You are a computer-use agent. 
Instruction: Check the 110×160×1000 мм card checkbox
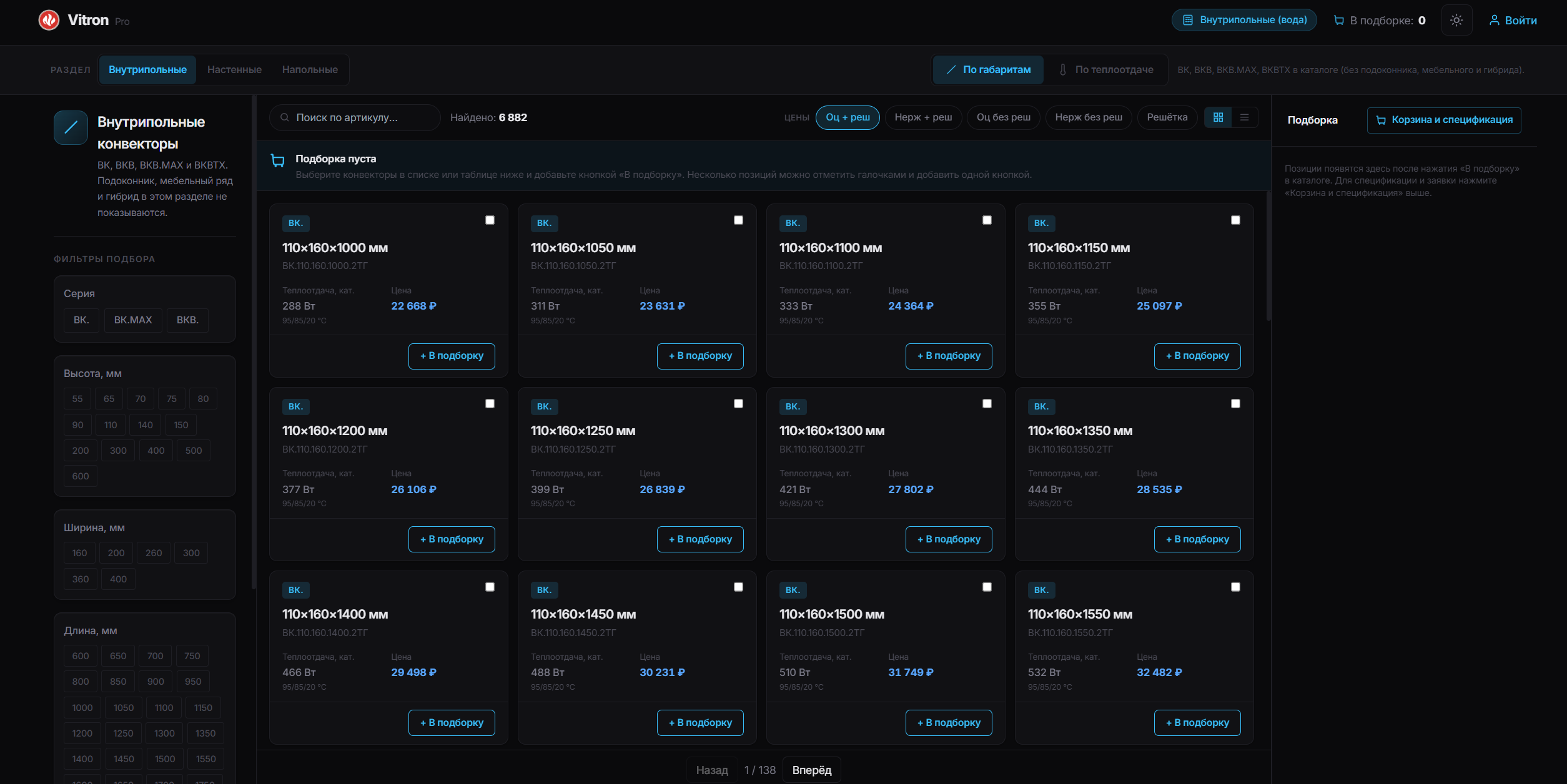click(x=490, y=220)
